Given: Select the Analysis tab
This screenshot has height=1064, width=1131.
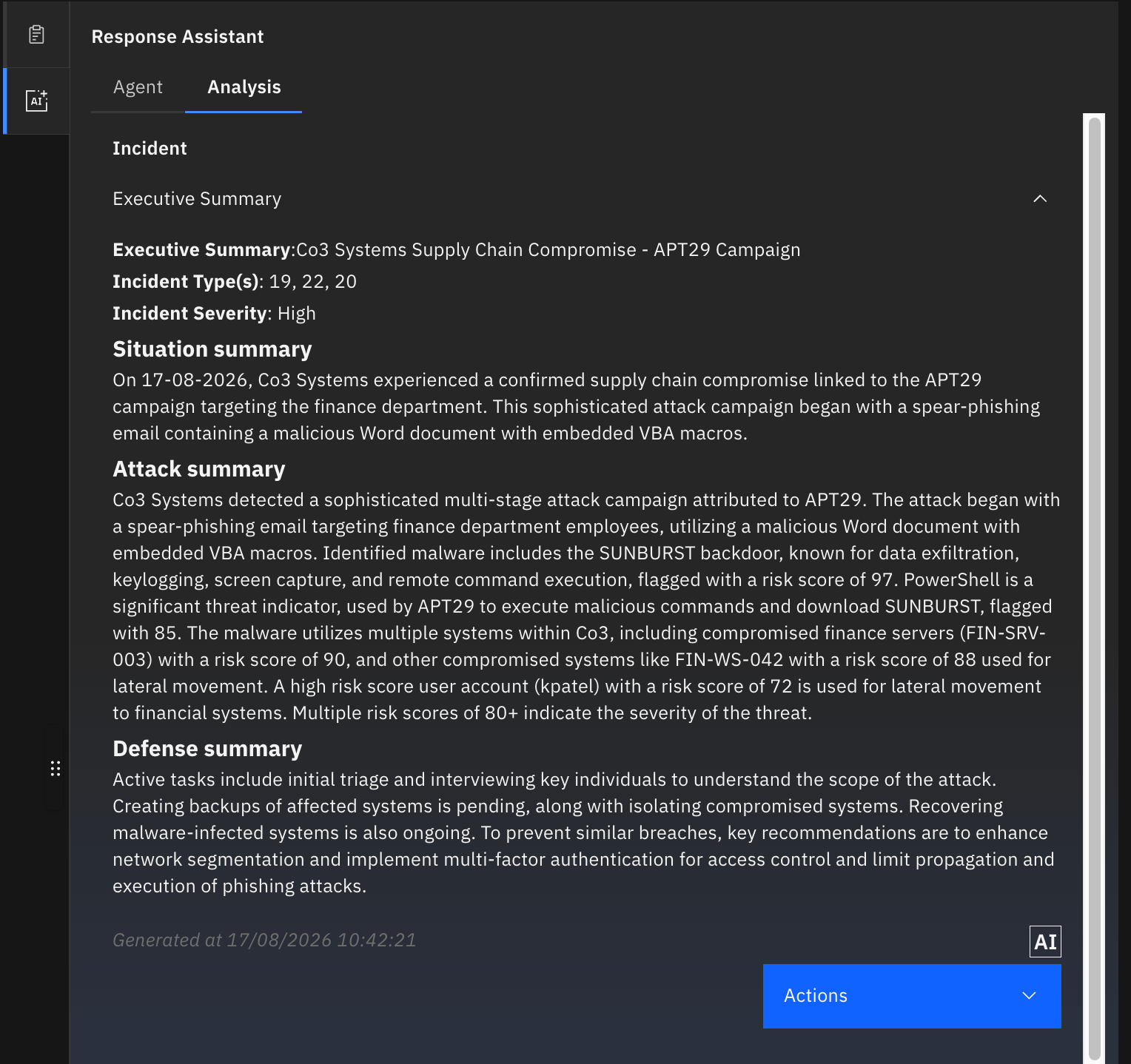Looking at the screenshot, I should 244,87.
